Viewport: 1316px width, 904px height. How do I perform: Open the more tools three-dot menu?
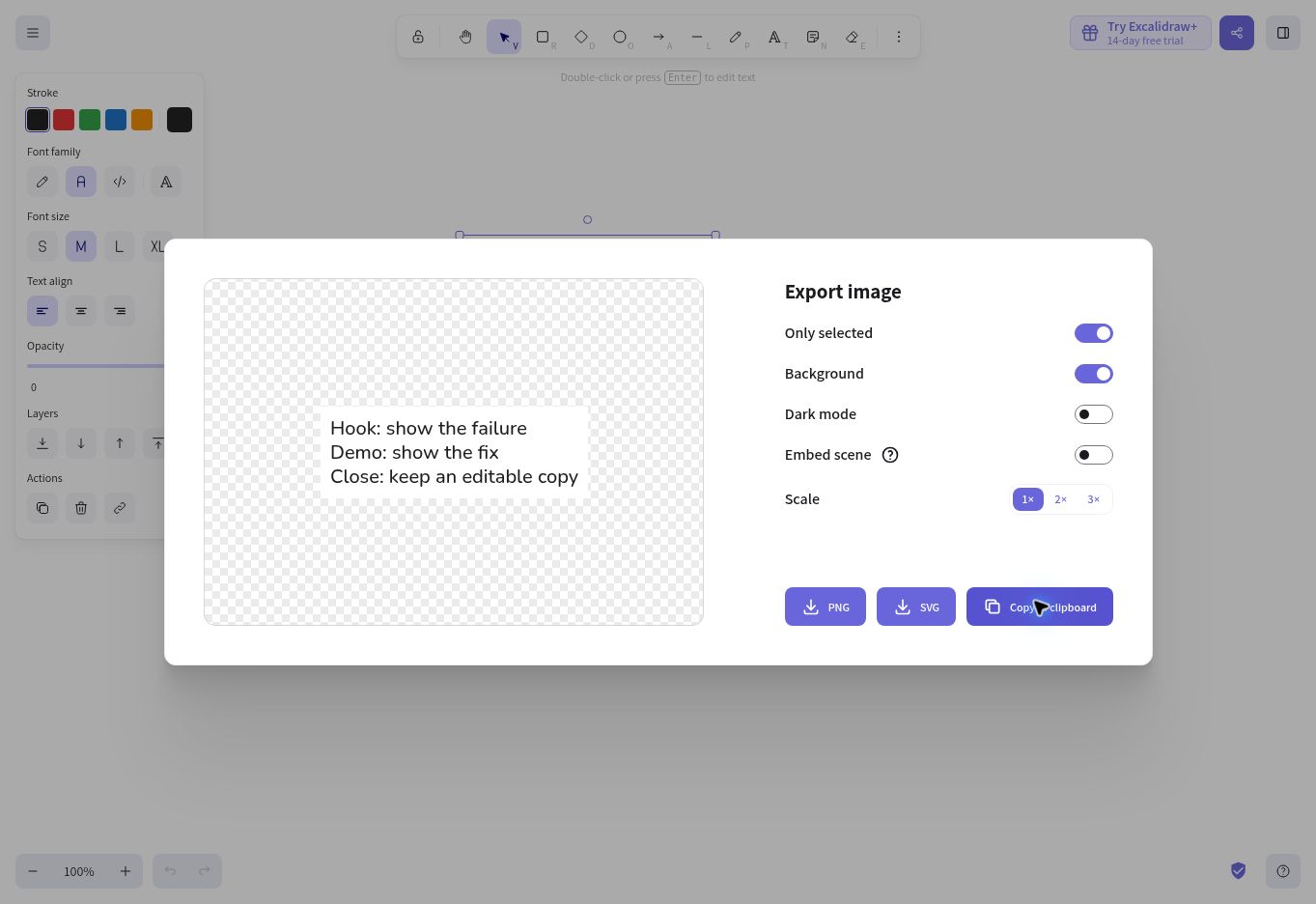coord(899,37)
